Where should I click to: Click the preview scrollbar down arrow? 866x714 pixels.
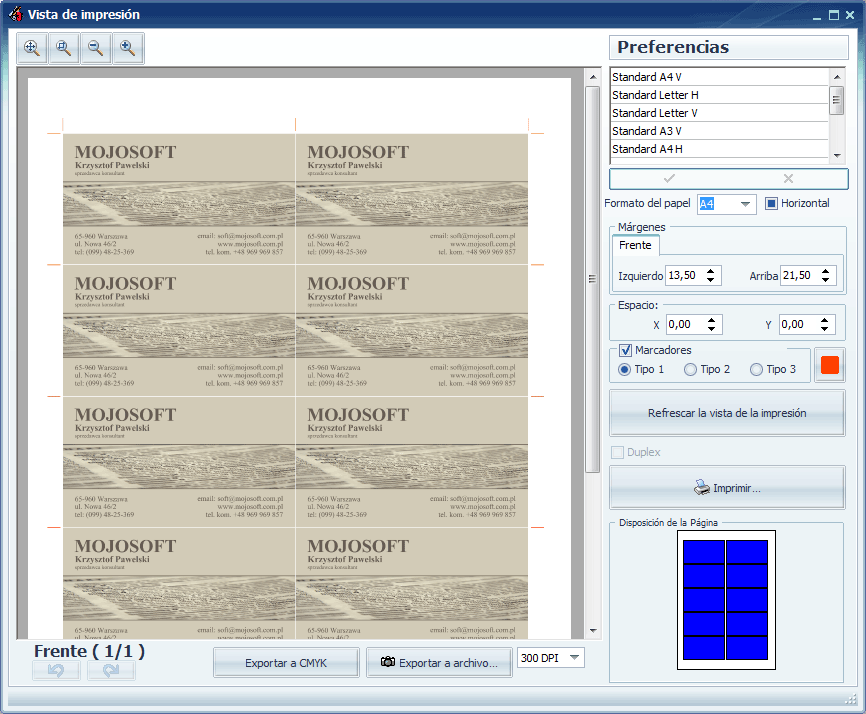tap(593, 630)
